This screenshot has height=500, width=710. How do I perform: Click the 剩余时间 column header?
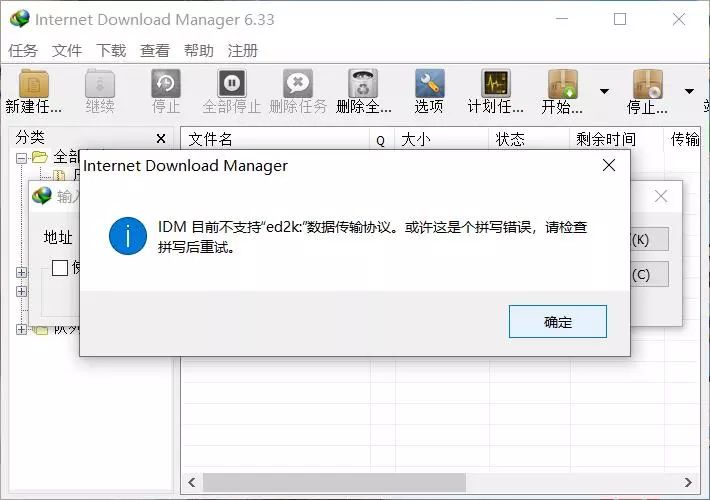(x=605, y=140)
